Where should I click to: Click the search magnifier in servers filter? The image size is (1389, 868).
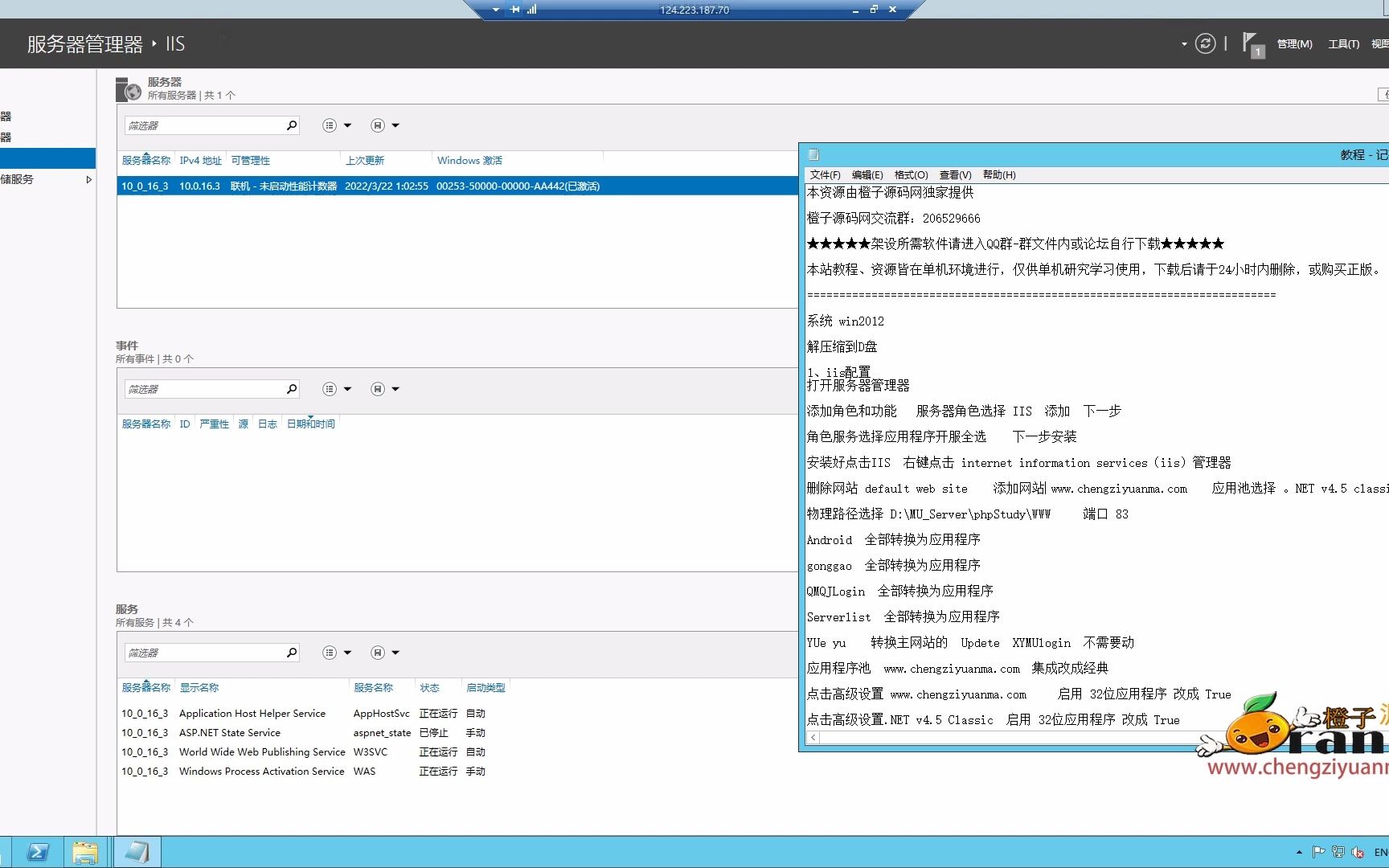click(x=292, y=125)
